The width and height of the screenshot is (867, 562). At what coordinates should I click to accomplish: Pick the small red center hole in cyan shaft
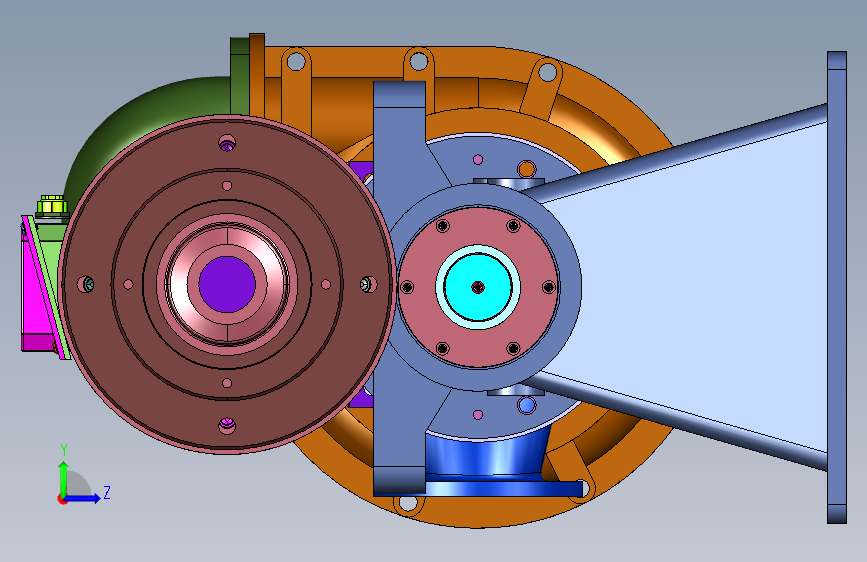tap(478, 287)
